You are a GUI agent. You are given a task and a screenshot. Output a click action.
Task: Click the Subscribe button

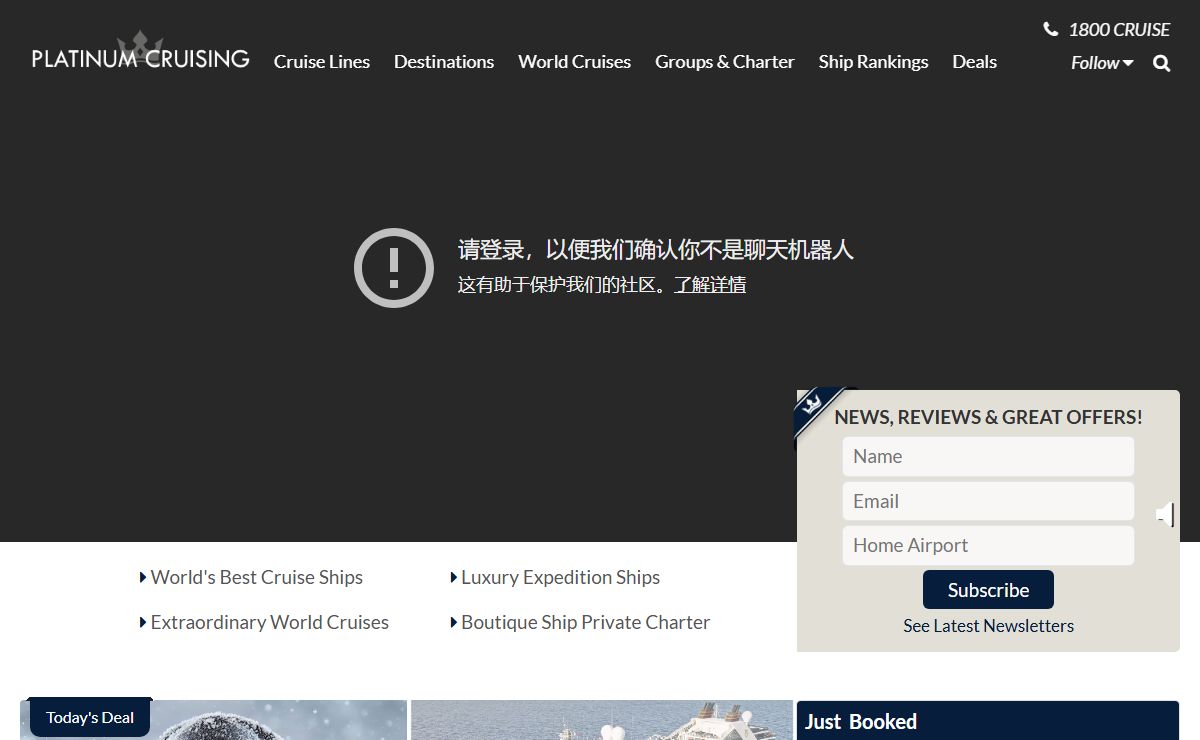(988, 590)
